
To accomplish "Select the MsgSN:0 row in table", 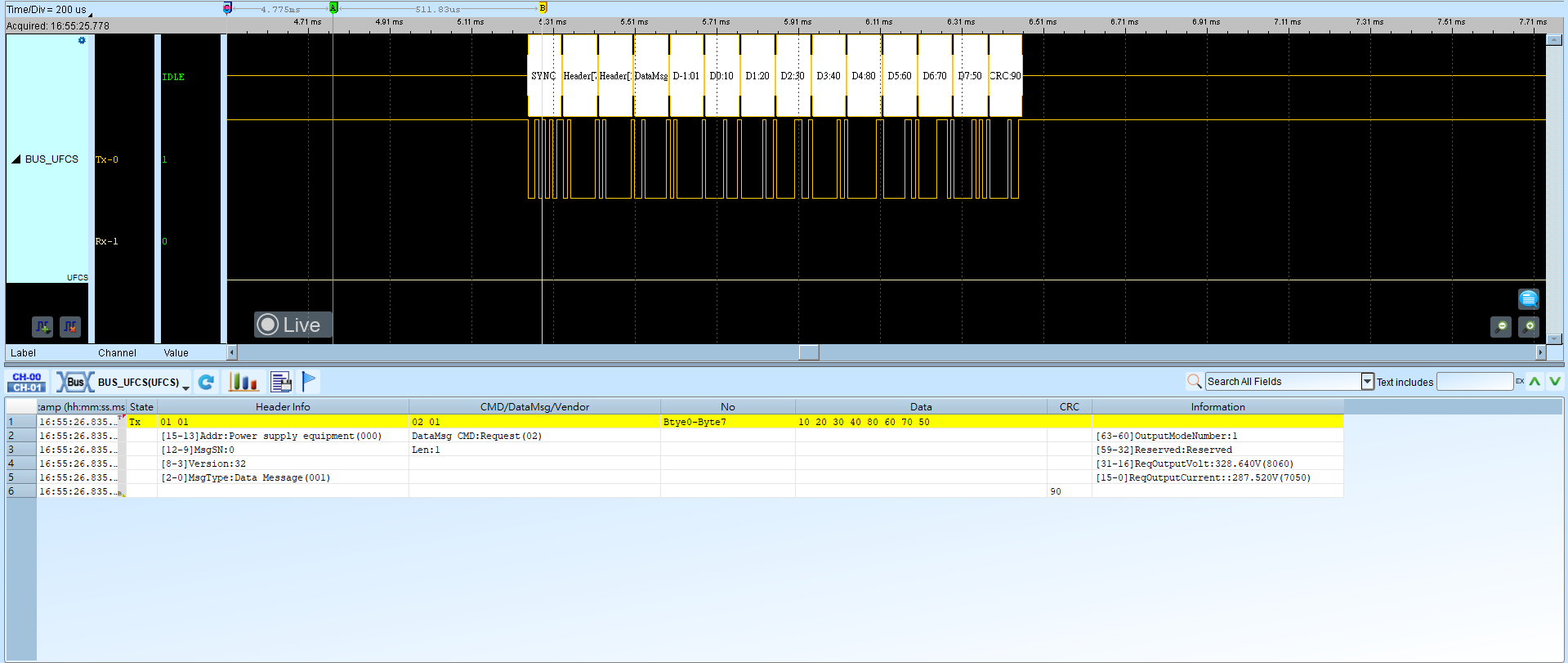I will [674, 450].
